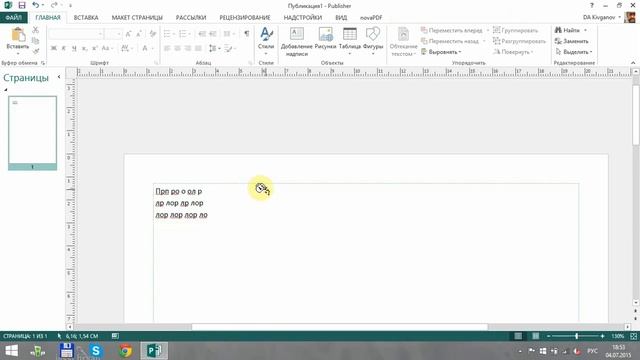The image size is (640, 360).
Task: Open the Фигуры shapes gallery
Action: [x=373, y=34]
